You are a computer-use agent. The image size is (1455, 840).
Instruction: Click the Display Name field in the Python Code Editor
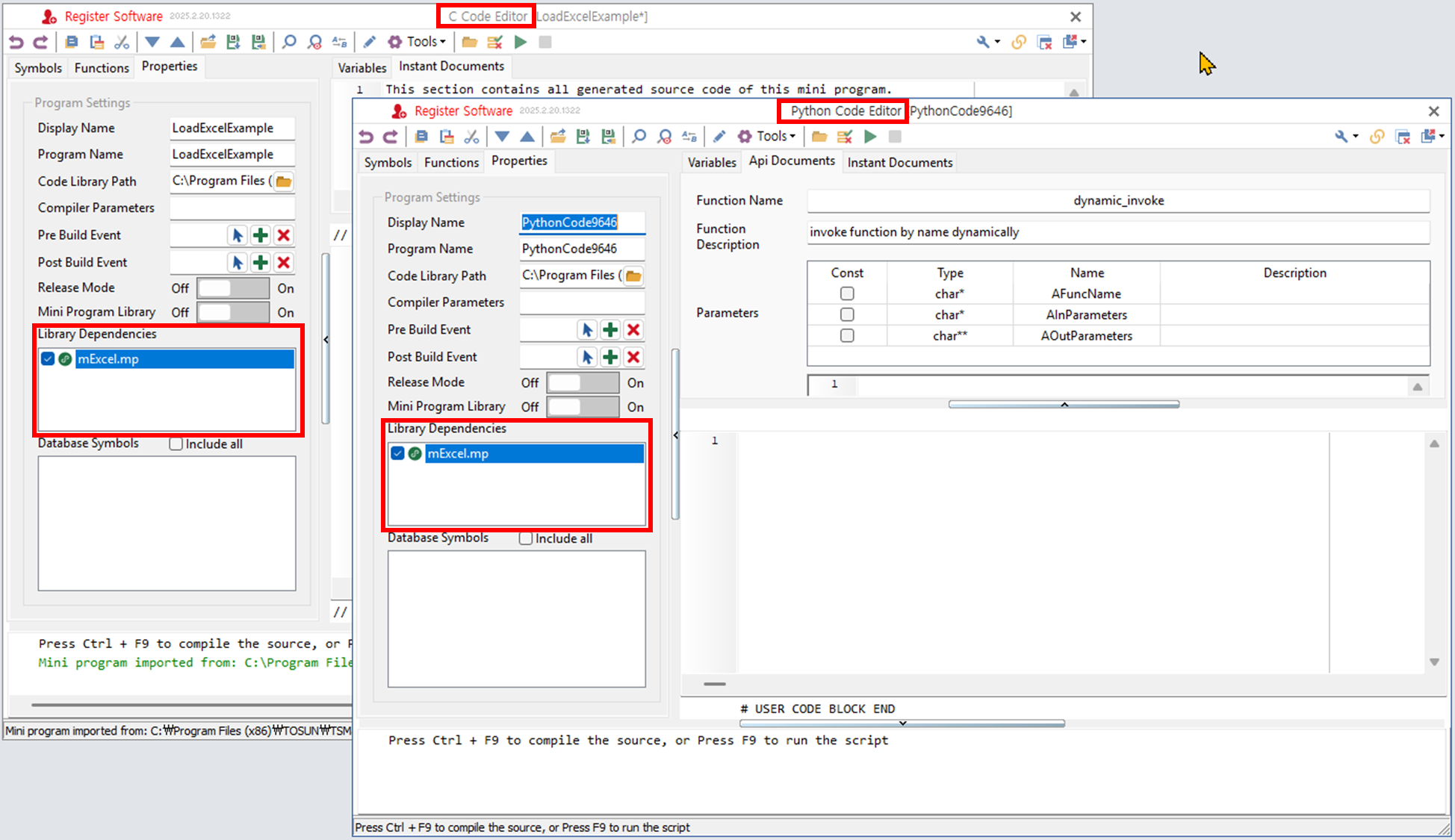point(581,223)
